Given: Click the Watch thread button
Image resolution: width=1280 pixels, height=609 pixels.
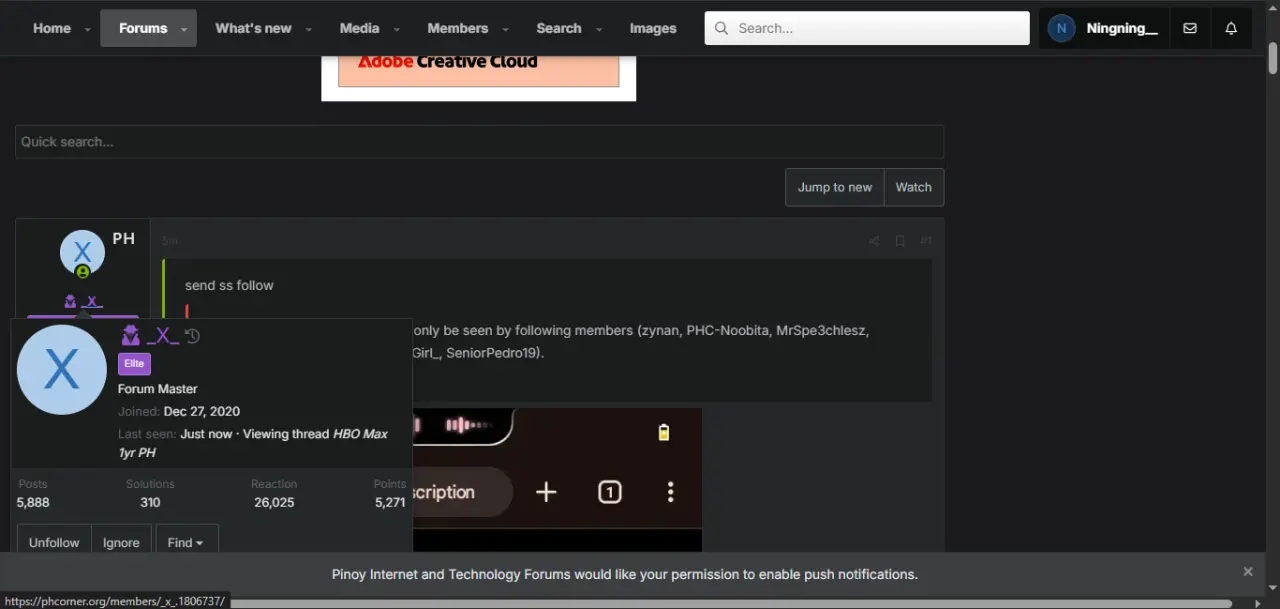Looking at the screenshot, I should (x=914, y=187).
